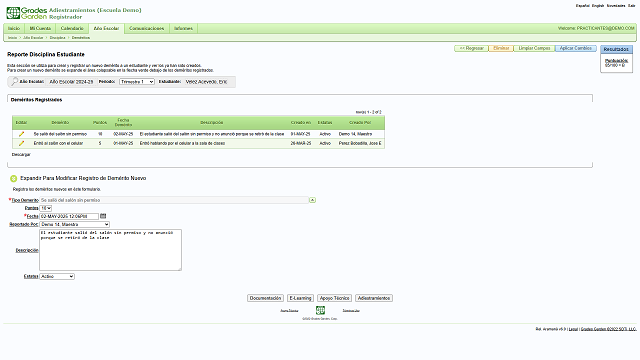Sort by the Estatus column header
Screen dimensions: 640x360
pos(325,122)
